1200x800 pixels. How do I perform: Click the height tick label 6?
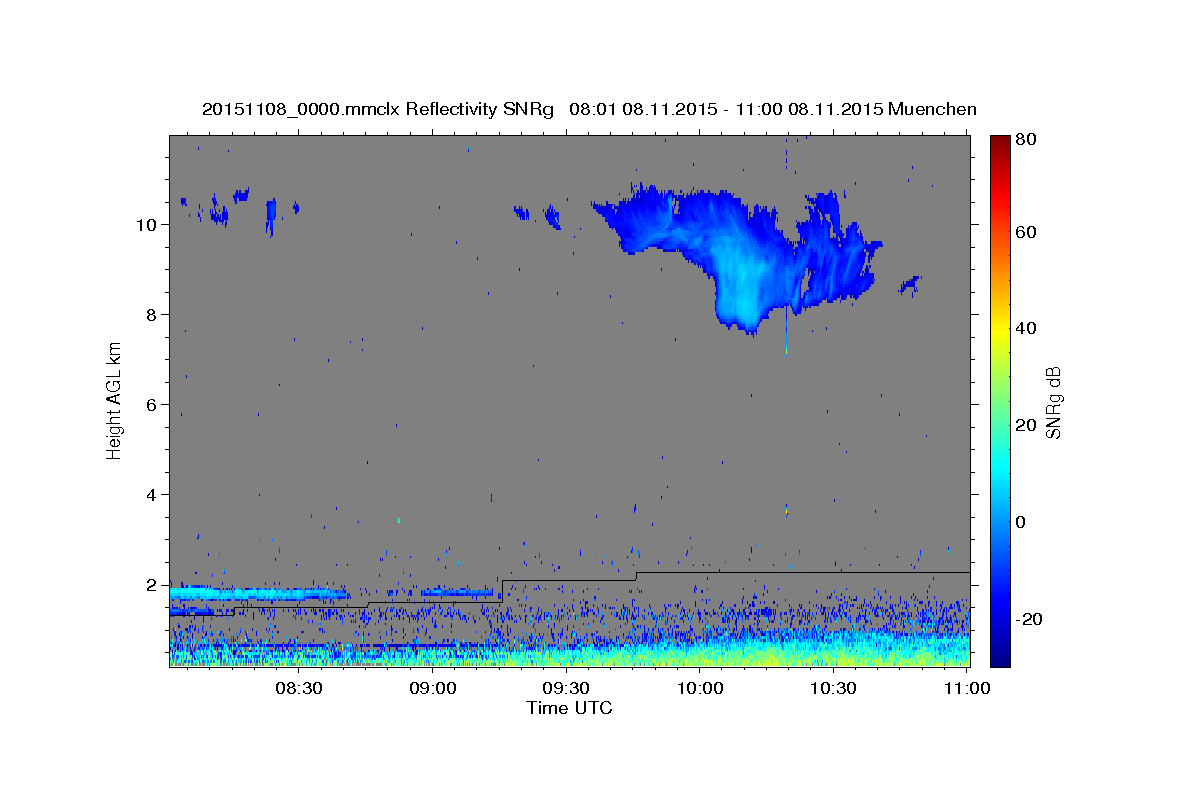point(153,405)
